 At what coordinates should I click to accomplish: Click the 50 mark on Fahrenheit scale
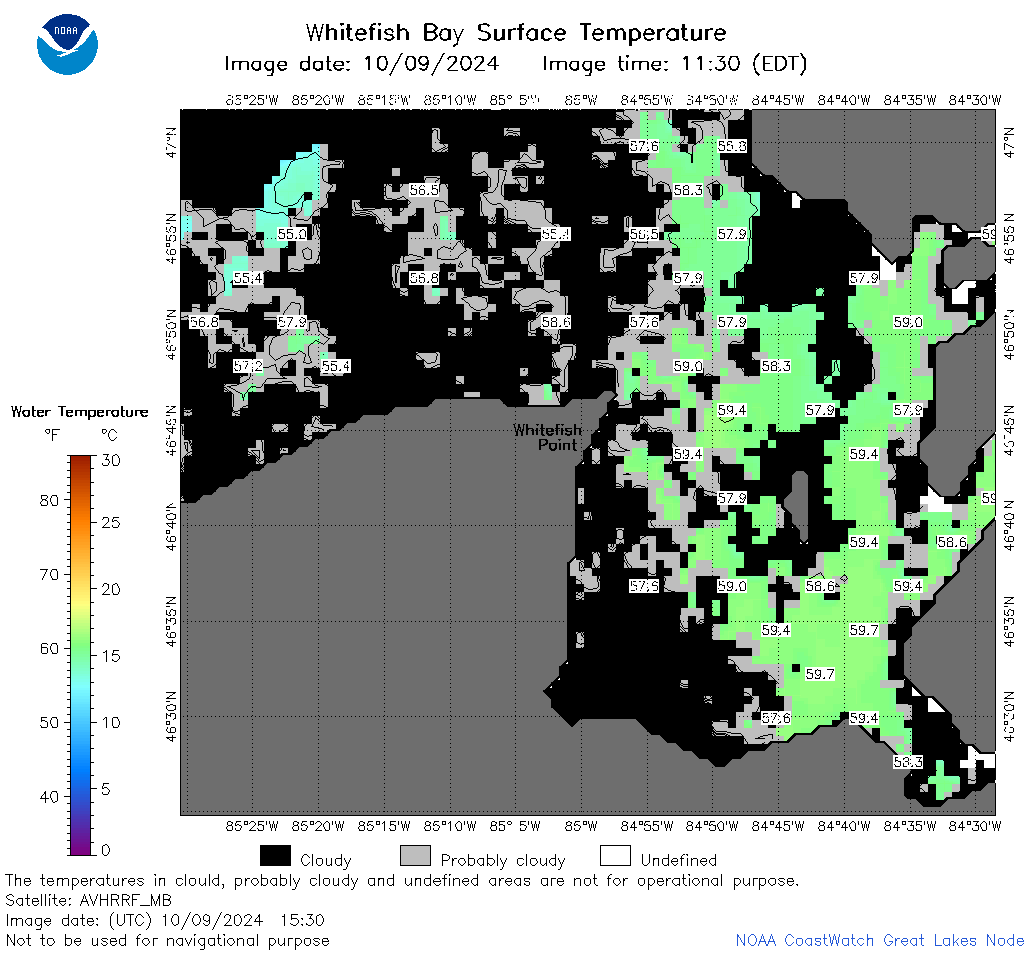click(x=50, y=722)
